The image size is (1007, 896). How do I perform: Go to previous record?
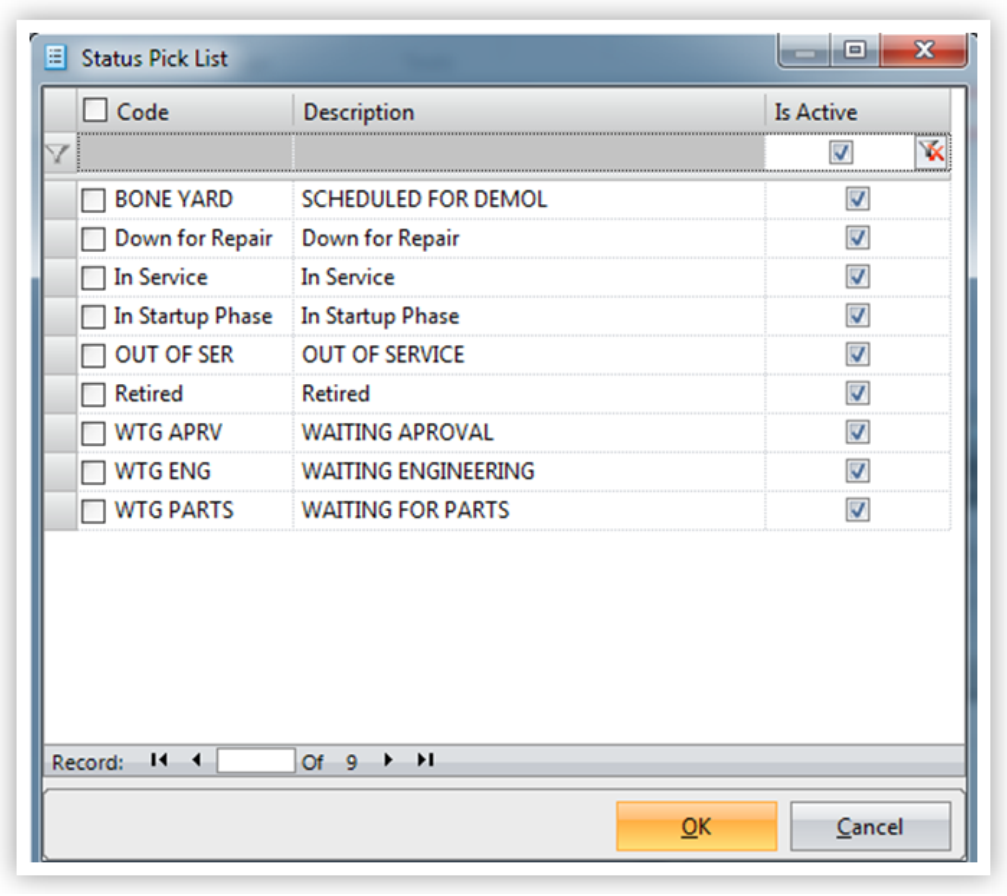196,761
